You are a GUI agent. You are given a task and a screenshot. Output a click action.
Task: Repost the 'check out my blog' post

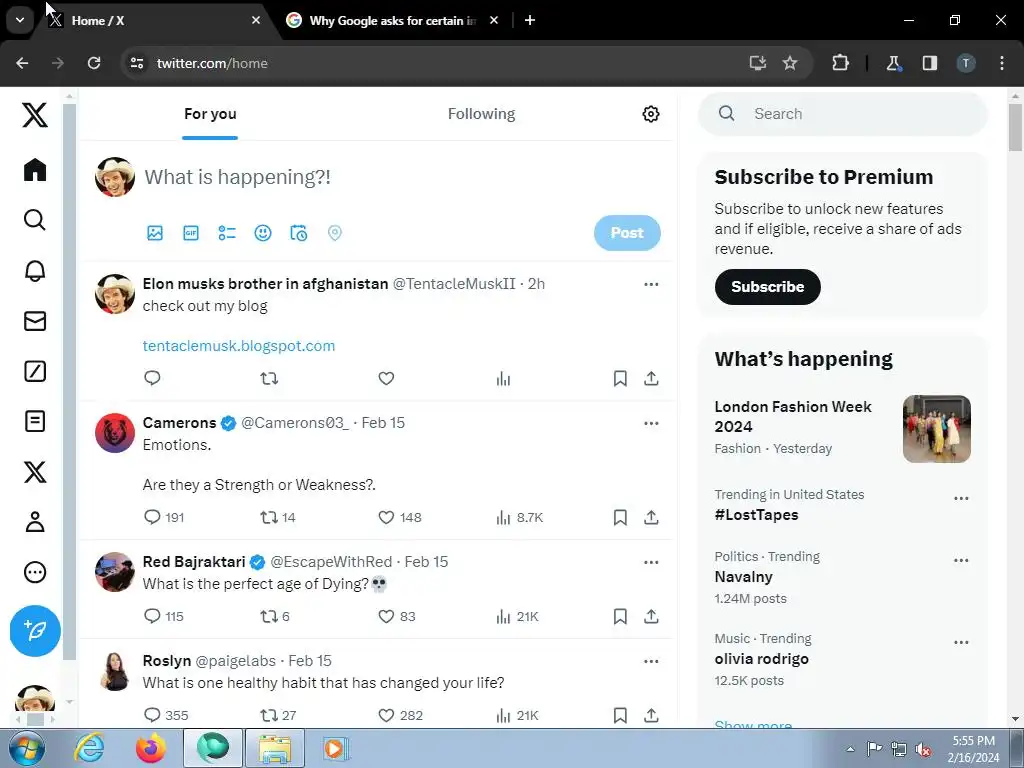point(269,378)
